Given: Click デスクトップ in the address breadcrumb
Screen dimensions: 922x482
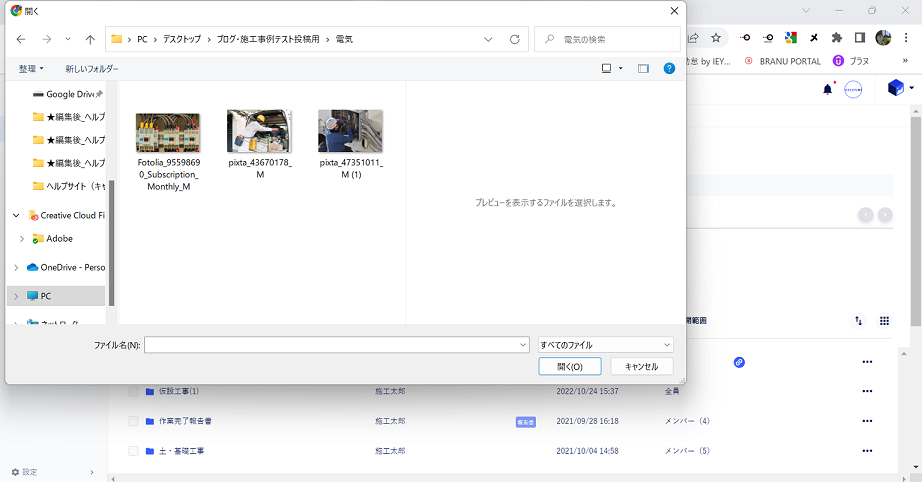Looking at the screenshot, I should pos(182,39).
